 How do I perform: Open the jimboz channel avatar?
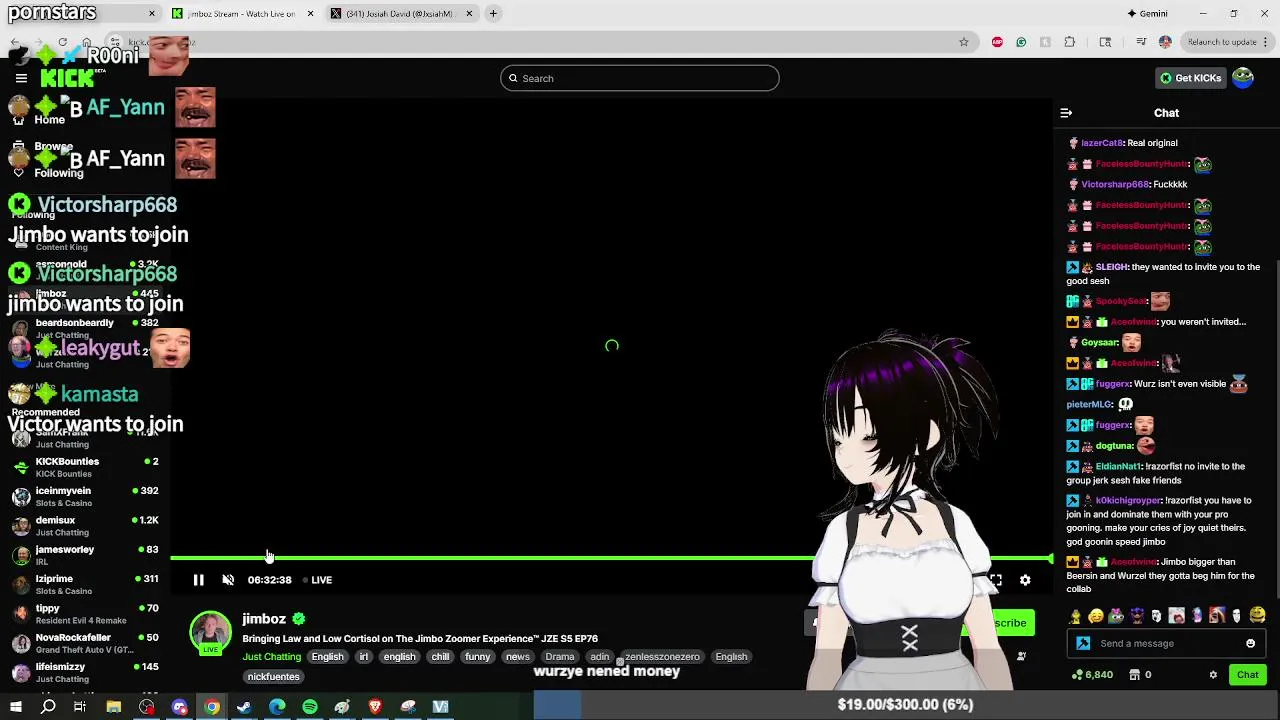point(210,633)
